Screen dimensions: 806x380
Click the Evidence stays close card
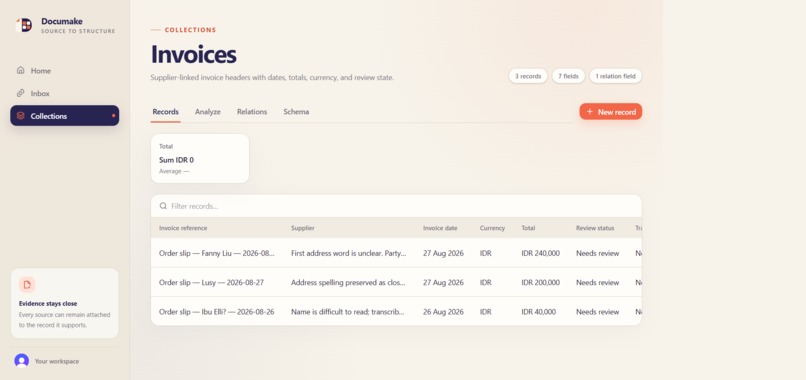click(x=65, y=303)
